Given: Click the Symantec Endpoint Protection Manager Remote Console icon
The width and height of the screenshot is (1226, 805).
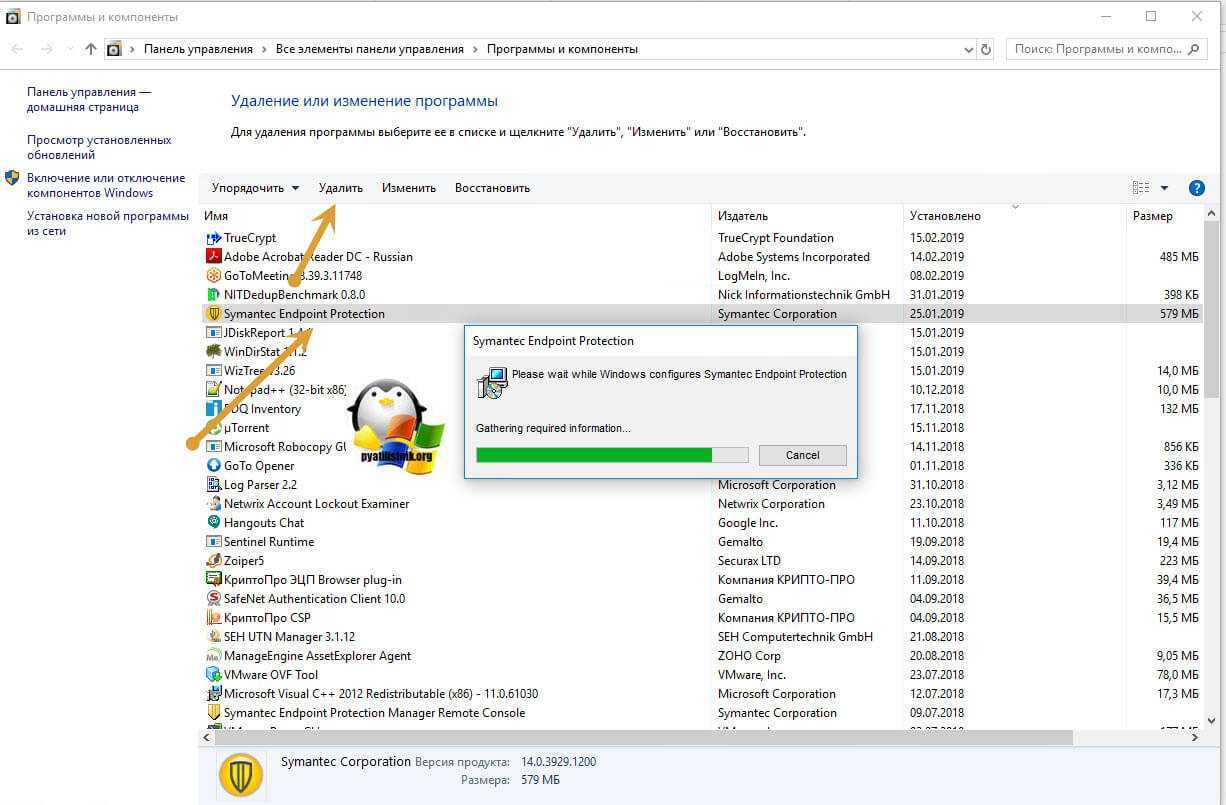Looking at the screenshot, I should pos(213,713).
